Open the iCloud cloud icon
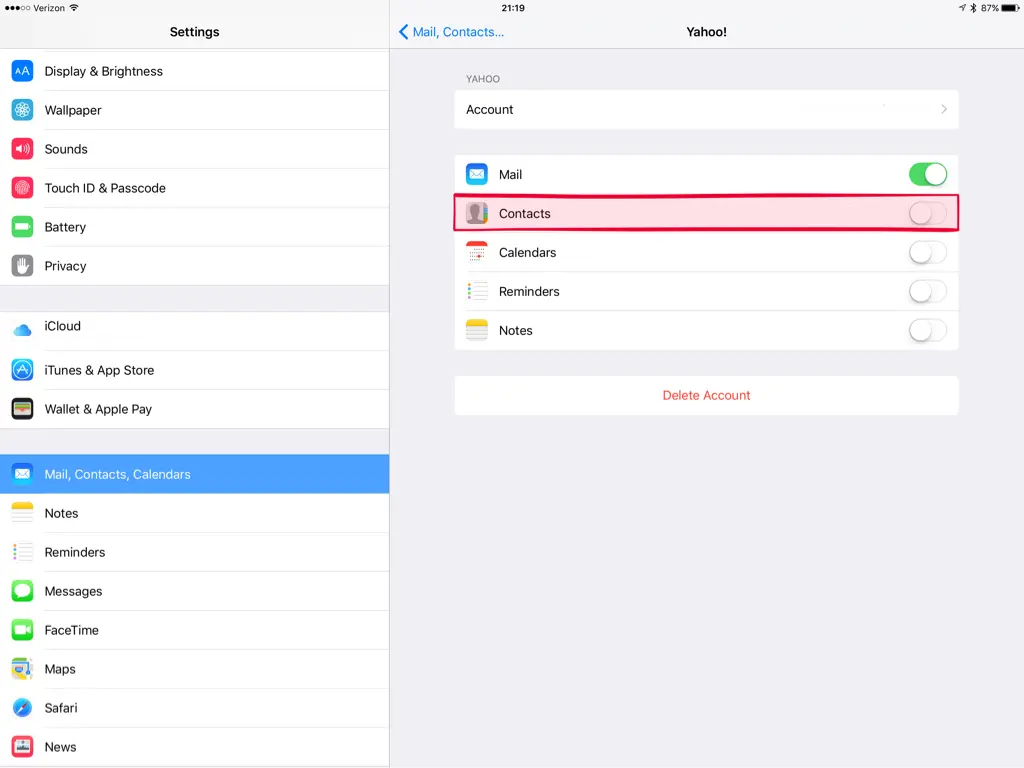1024x768 pixels. click(x=22, y=329)
